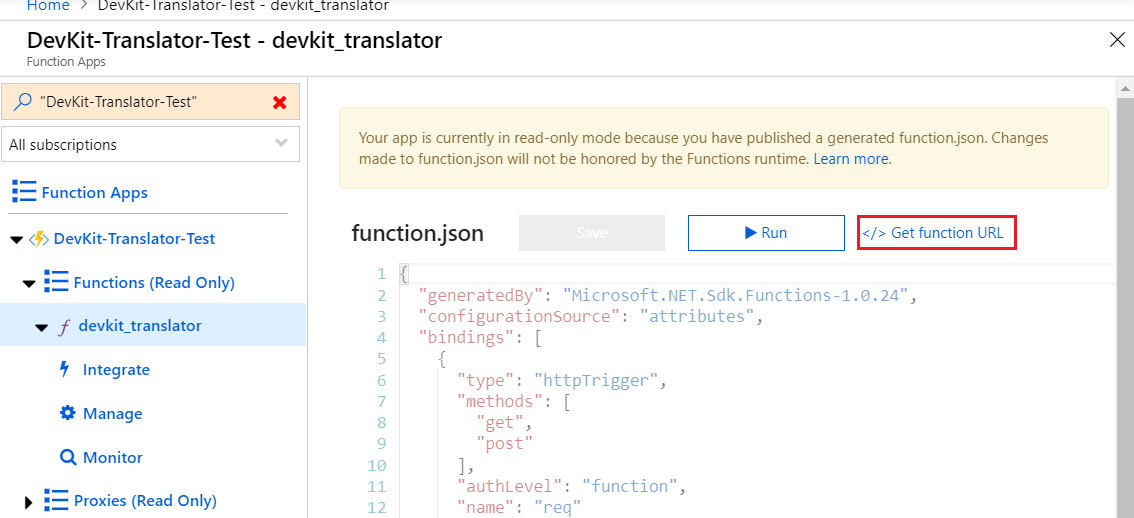
Task: Click the Get function URL link
Action: coord(937,233)
